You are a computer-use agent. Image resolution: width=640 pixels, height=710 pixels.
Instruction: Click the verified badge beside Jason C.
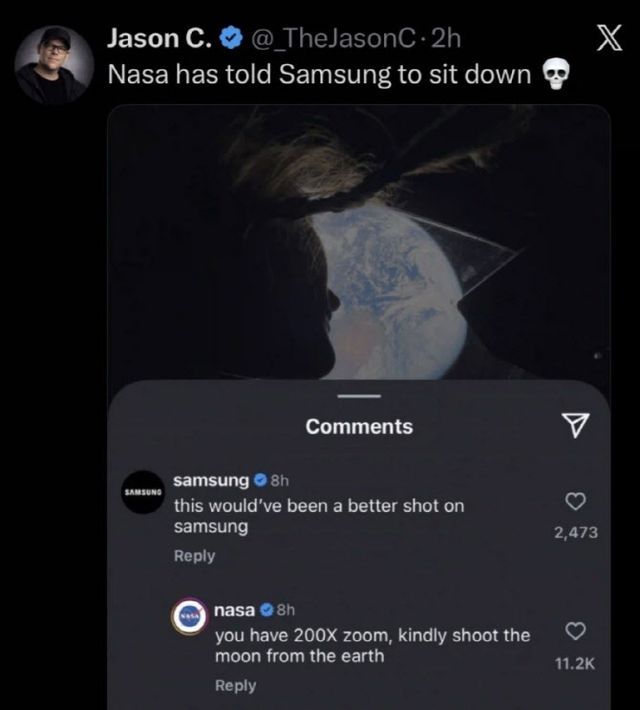coord(229,39)
